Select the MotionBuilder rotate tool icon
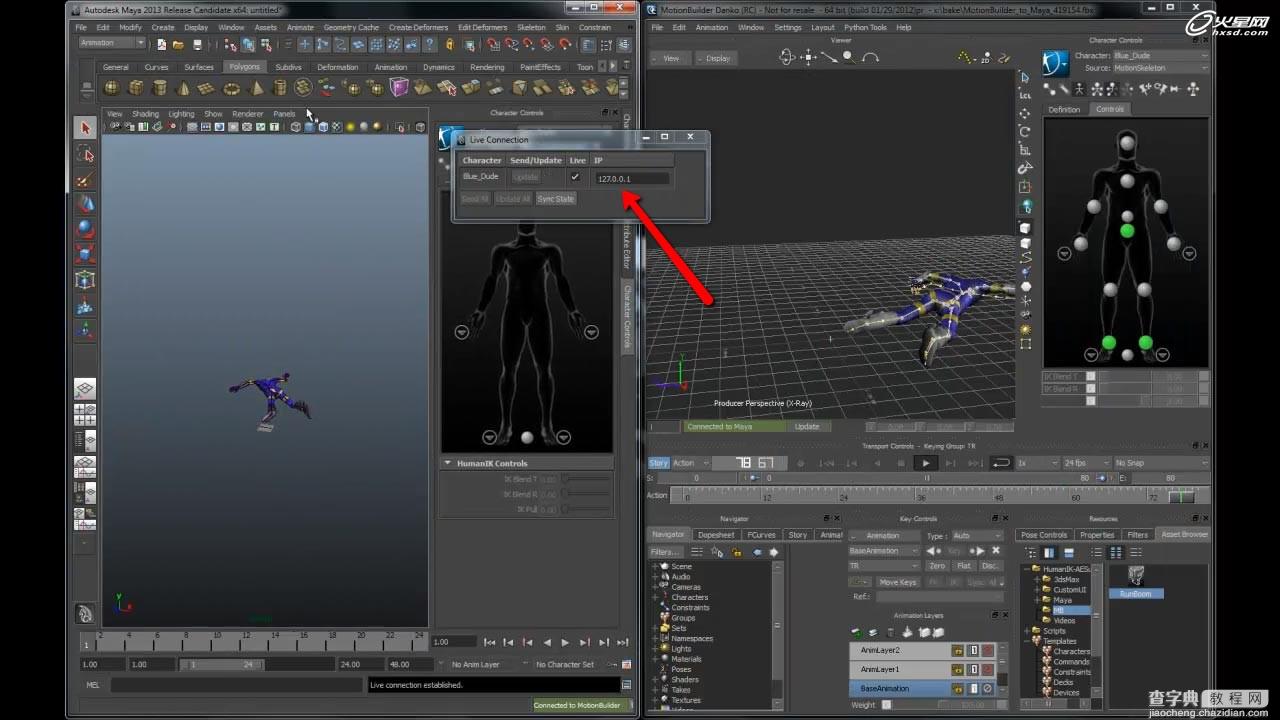This screenshot has width=1280, height=720. (x=1025, y=131)
